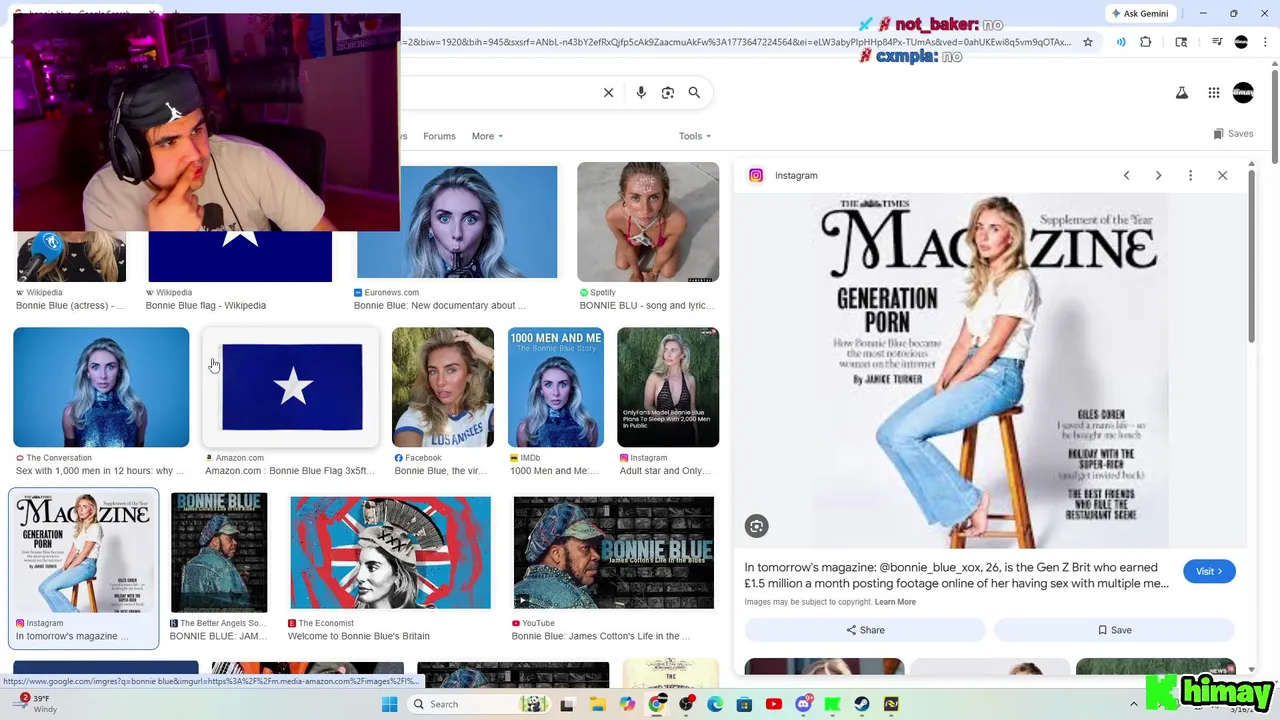1280x720 pixels.
Task: Open the IMDb 1000 Men and Me thumbnail
Action: tap(556, 387)
